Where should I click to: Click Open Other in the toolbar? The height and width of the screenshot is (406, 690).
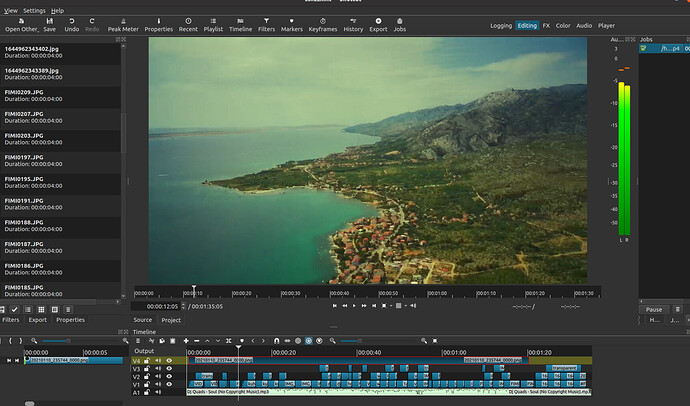[x=21, y=25]
